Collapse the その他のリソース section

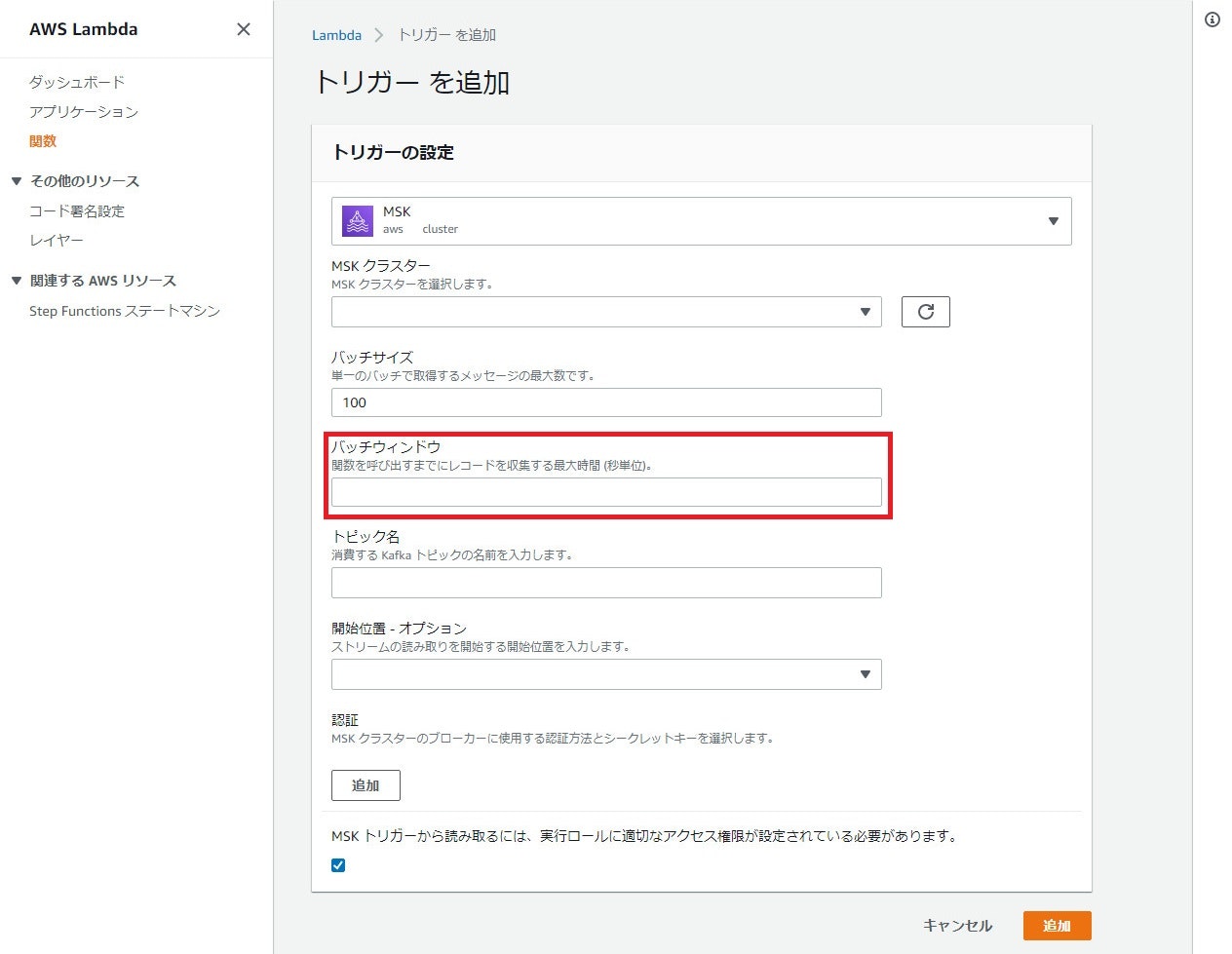[17, 181]
